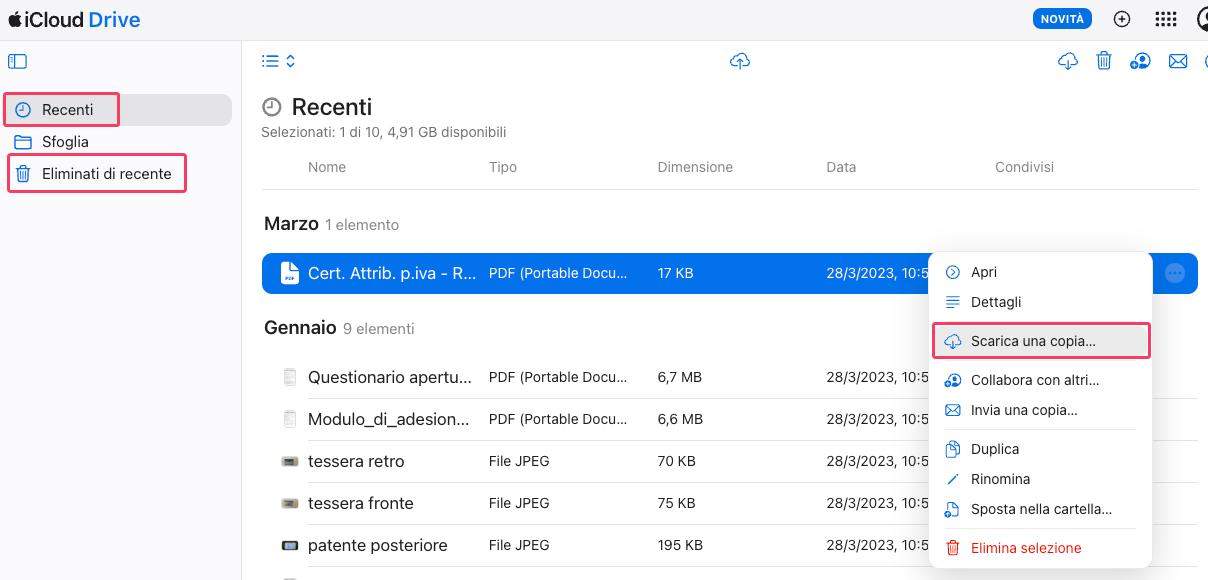Choose Rinomina to rename the file

1000,479
